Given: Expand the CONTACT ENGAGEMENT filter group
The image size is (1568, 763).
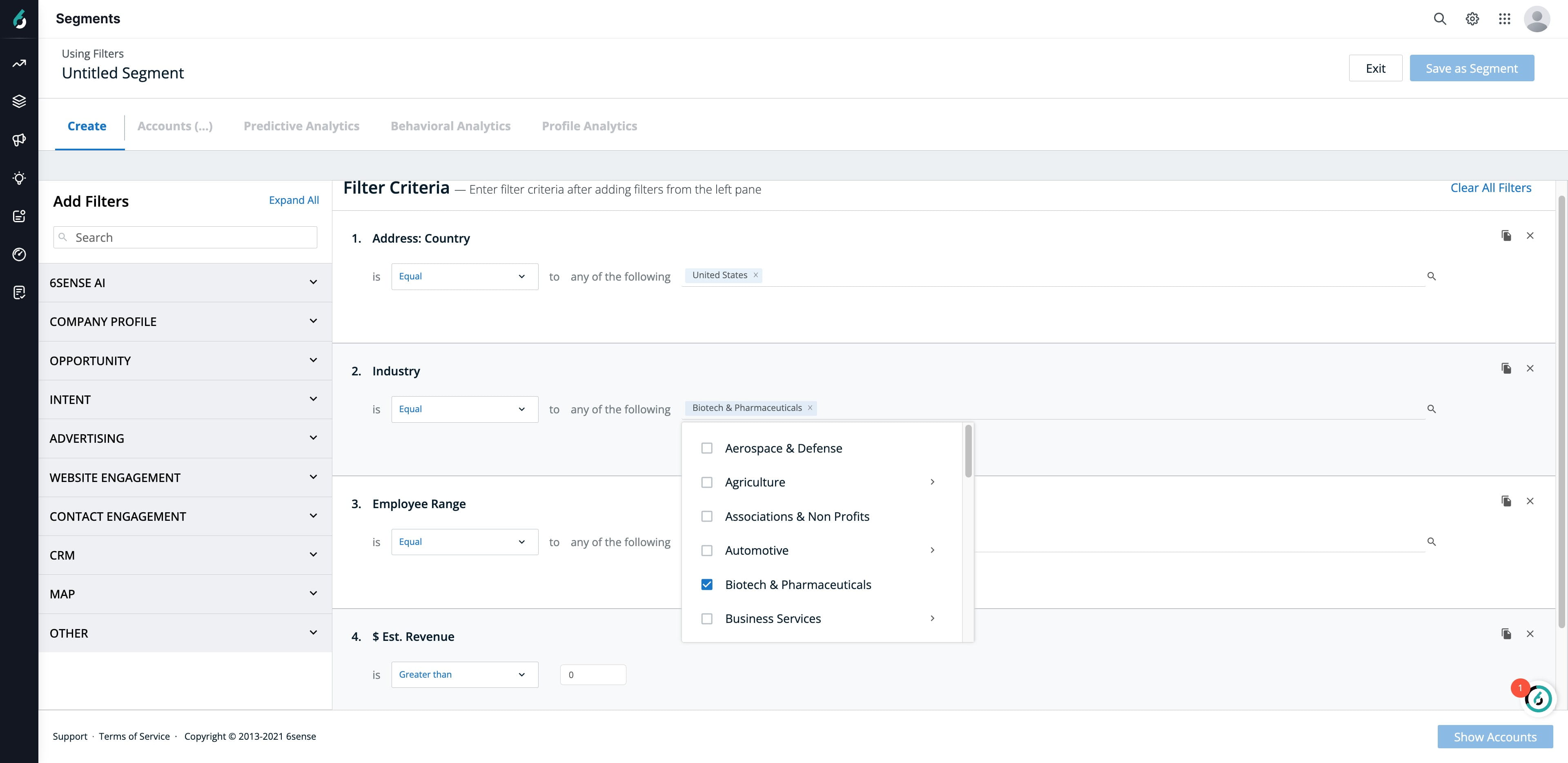Looking at the screenshot, I should coord(185,516).
